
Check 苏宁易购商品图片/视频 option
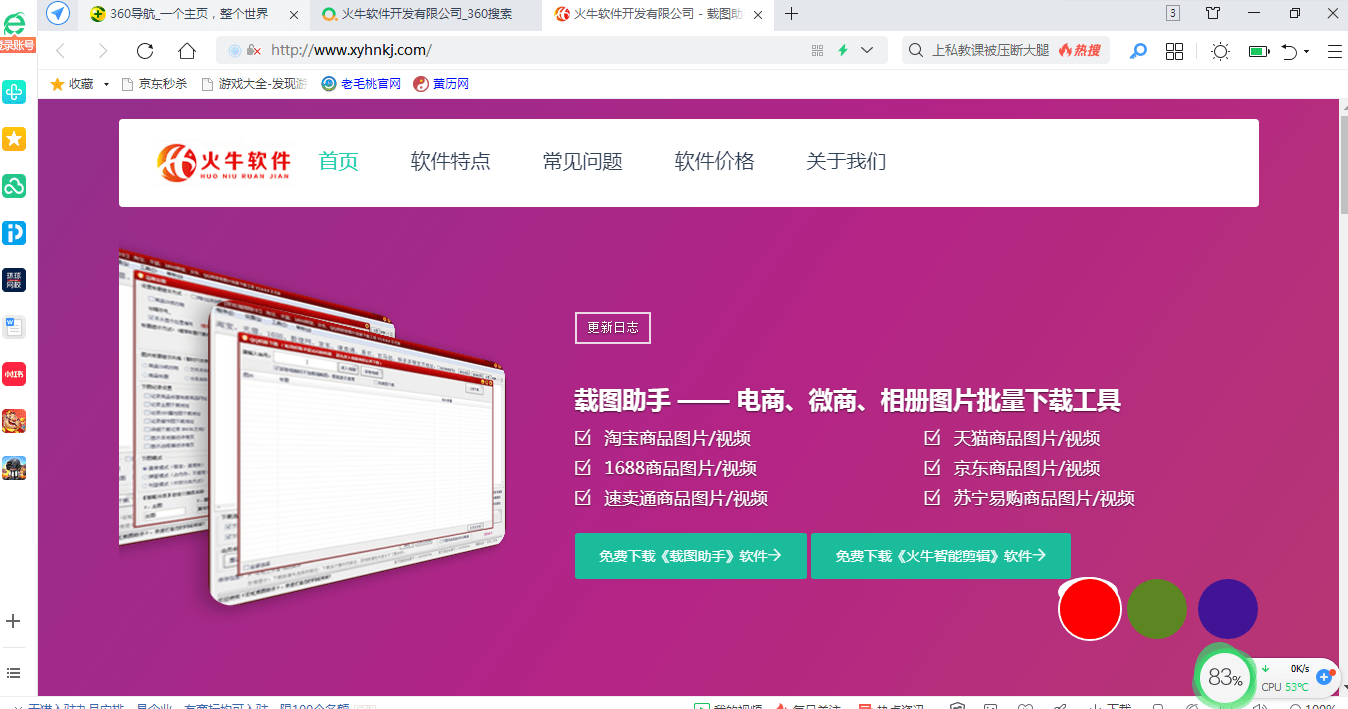929,497
